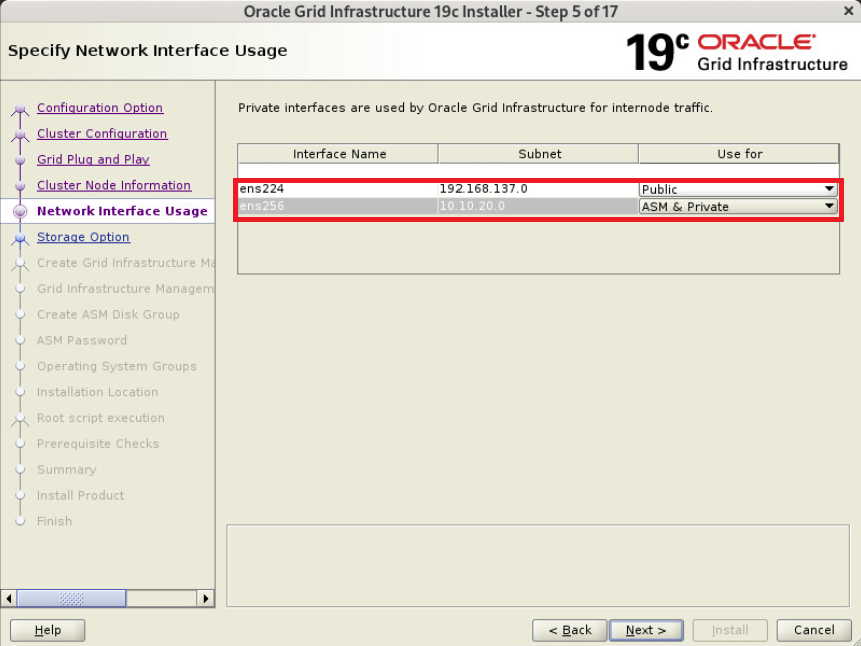The height and width of the screenshot is (646, 861).
Task: Open the Storage Option step link
Action: coord(83,237)
